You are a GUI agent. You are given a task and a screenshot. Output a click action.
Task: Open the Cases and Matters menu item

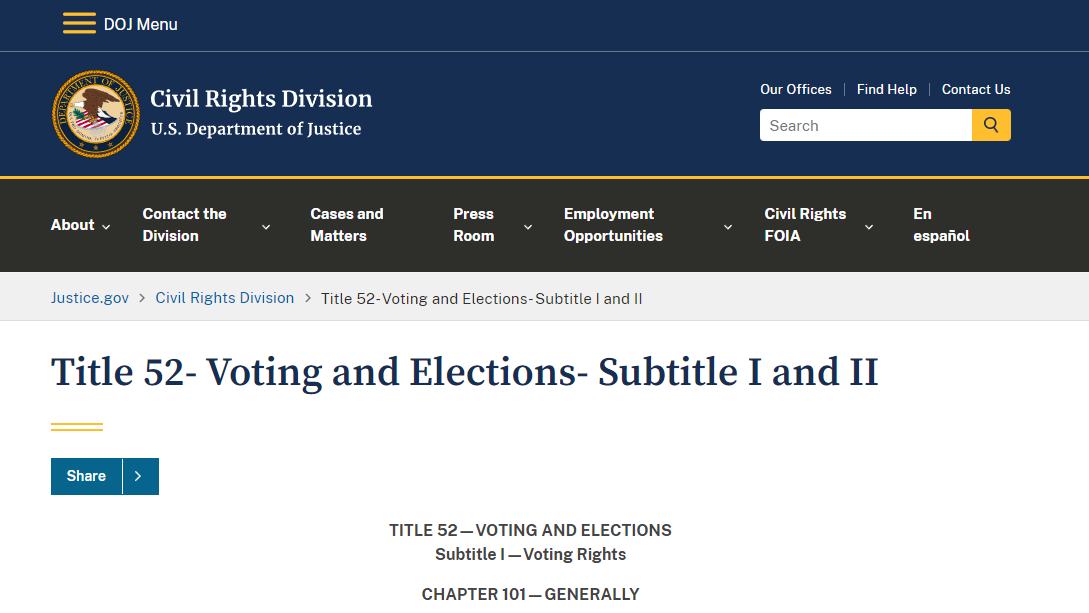pyautogui.click(x=347, y=225)
